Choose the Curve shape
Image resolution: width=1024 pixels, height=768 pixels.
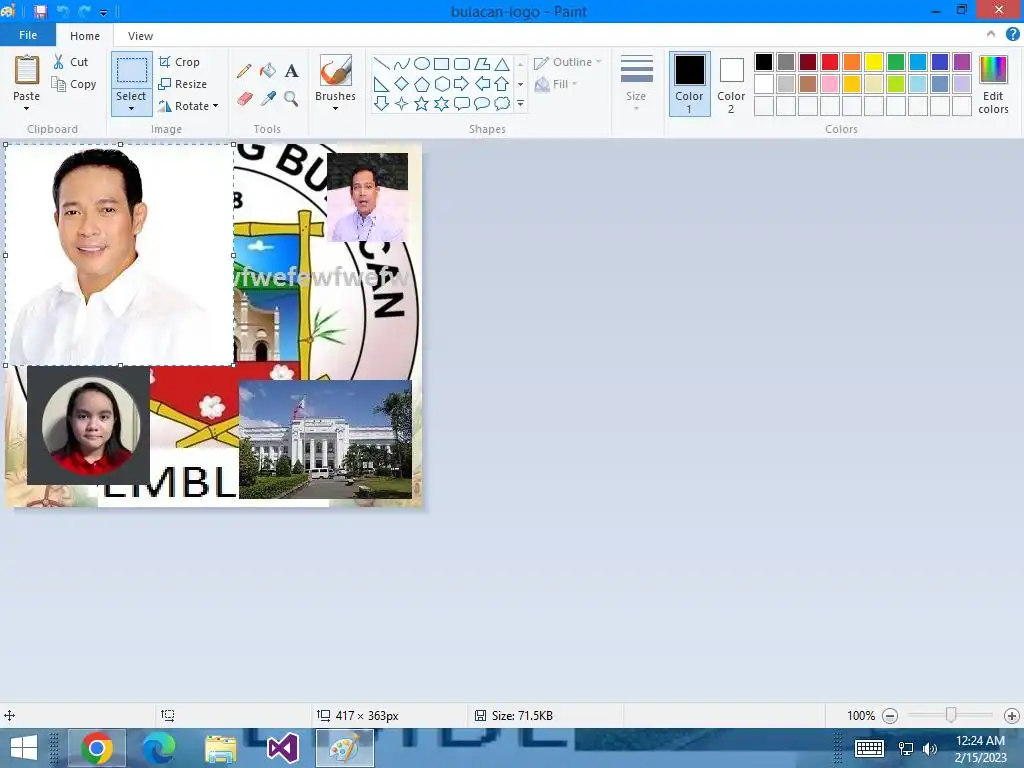[x=402, y=63]
